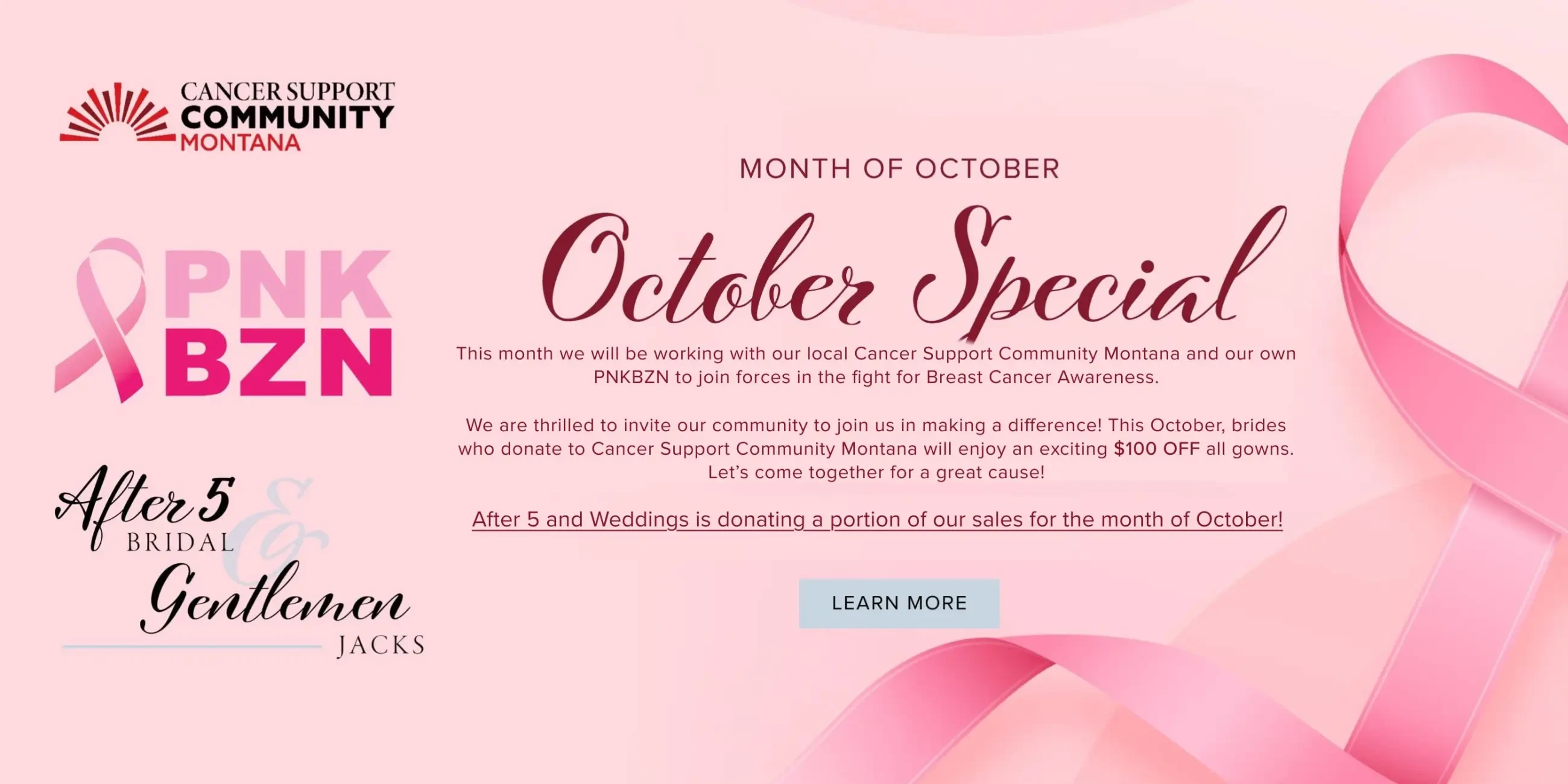Click the Breast Cancer Awareness sentence
Viewport: 1568px width, 784px height.
click(876, 378)
